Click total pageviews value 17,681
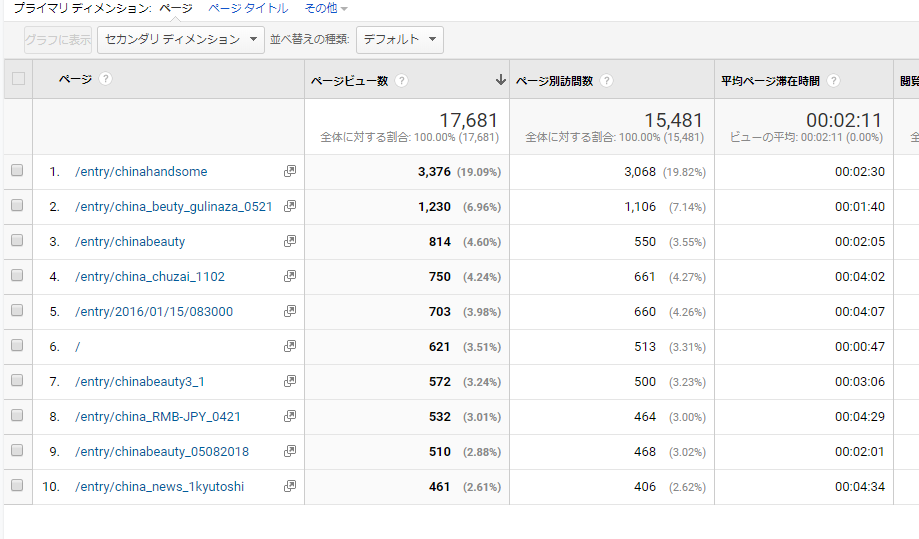The image size is (919, 539). click(x=468, y=120)
